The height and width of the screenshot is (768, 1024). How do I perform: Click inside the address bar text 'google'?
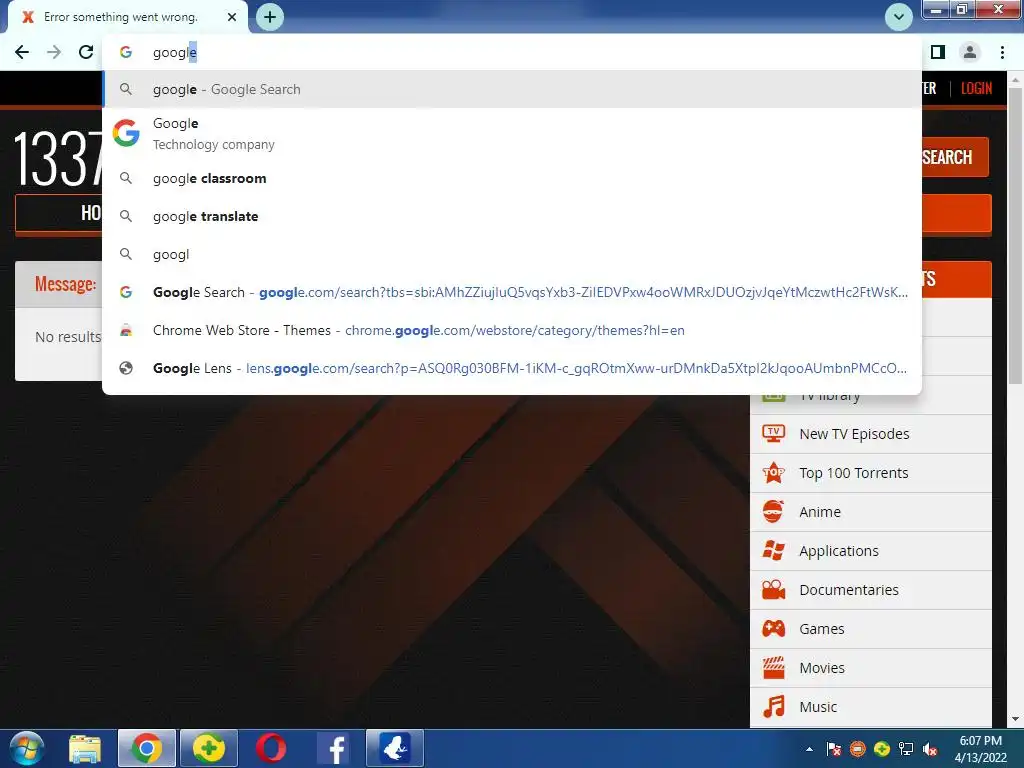click(x=174, y=52)
